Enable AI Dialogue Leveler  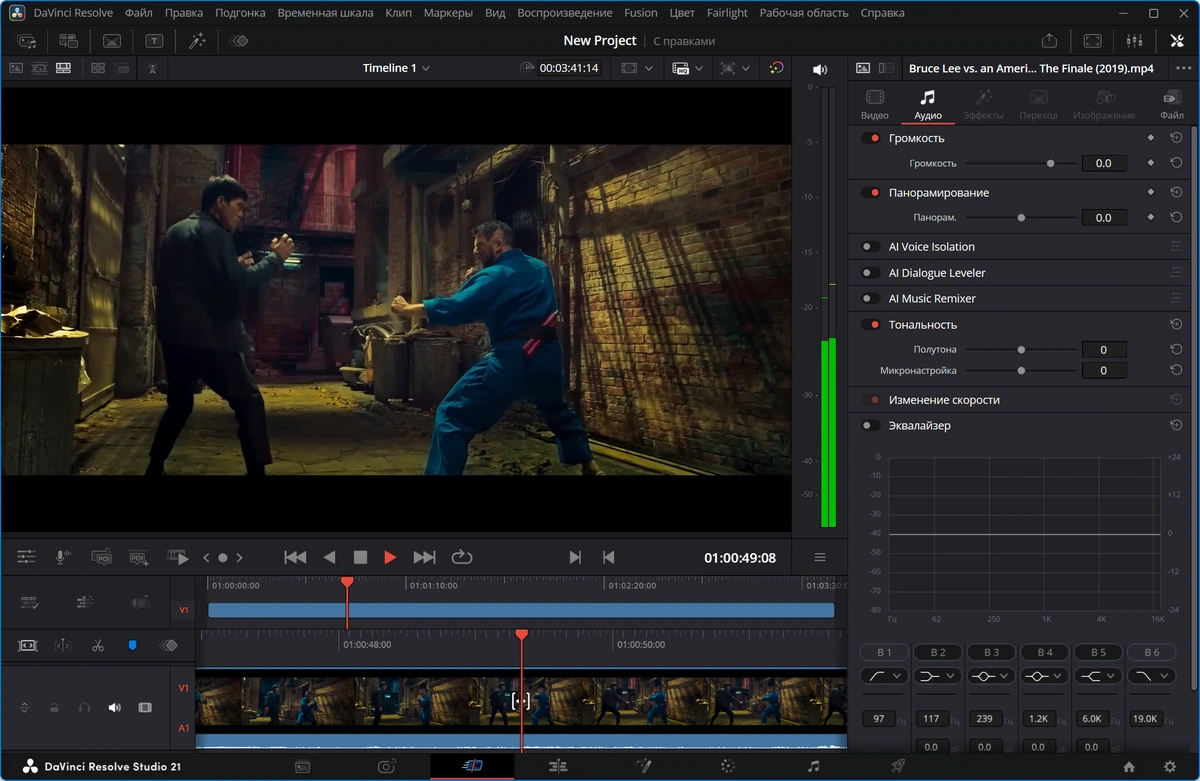click(x=871, y=272)
